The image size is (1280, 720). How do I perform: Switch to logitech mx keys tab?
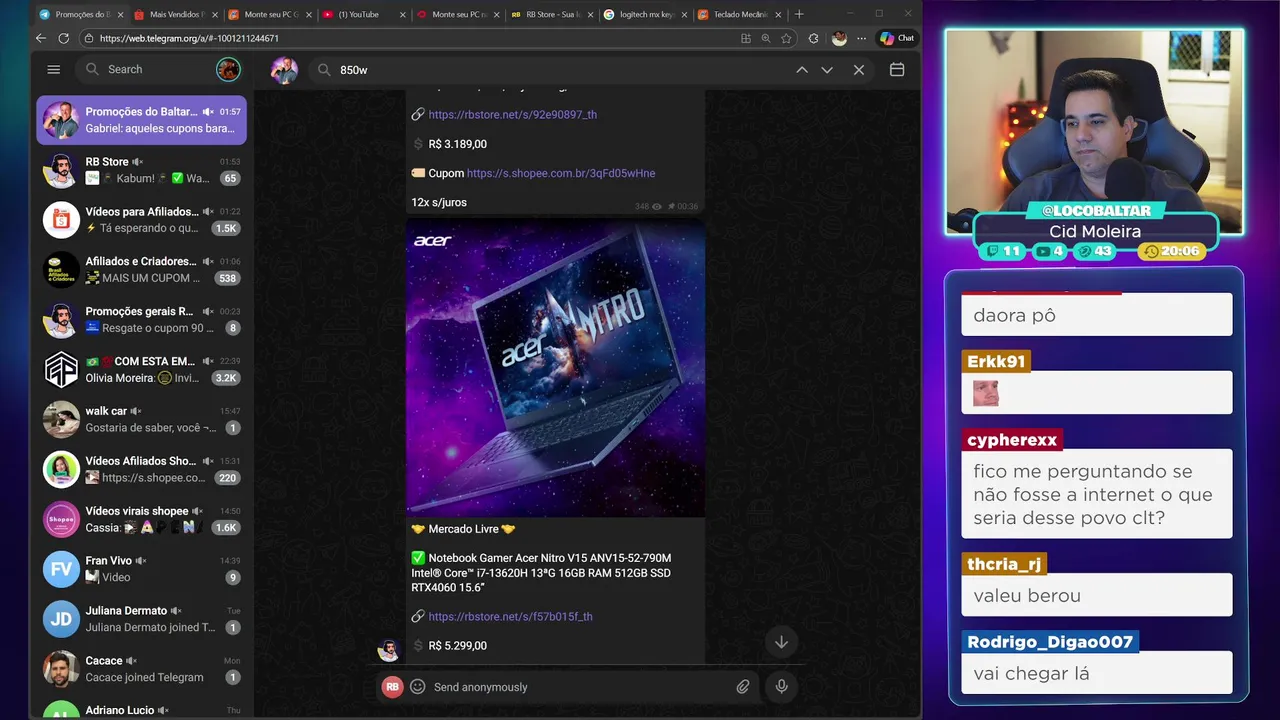coord(646,14)
